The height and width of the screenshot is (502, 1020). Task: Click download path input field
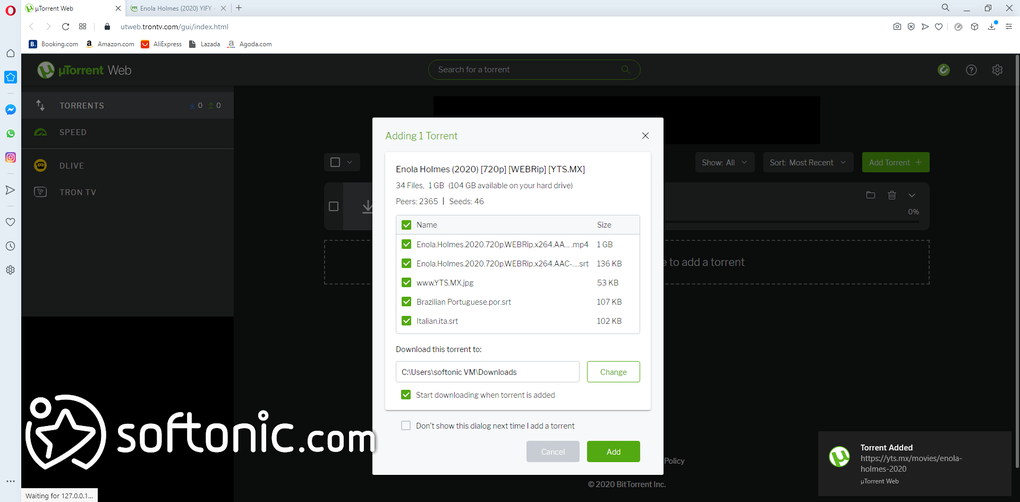pos(487,372)
